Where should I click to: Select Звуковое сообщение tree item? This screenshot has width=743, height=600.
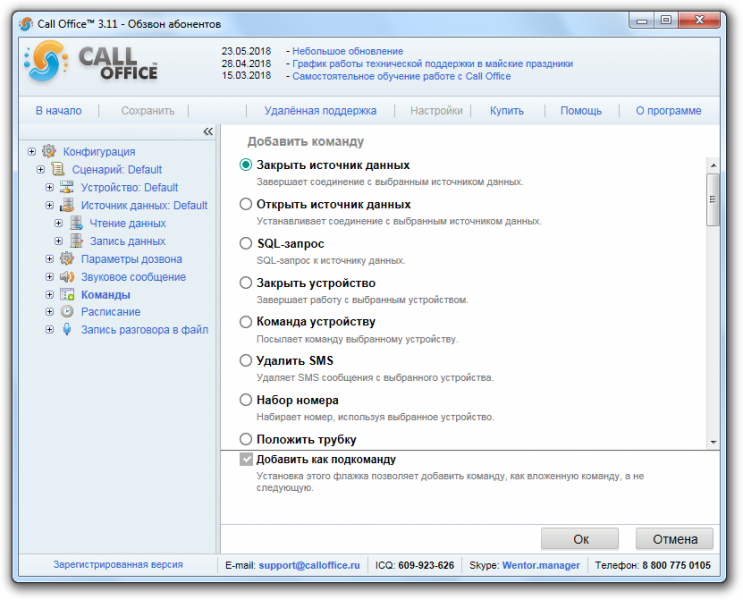[x=133, y=277]
